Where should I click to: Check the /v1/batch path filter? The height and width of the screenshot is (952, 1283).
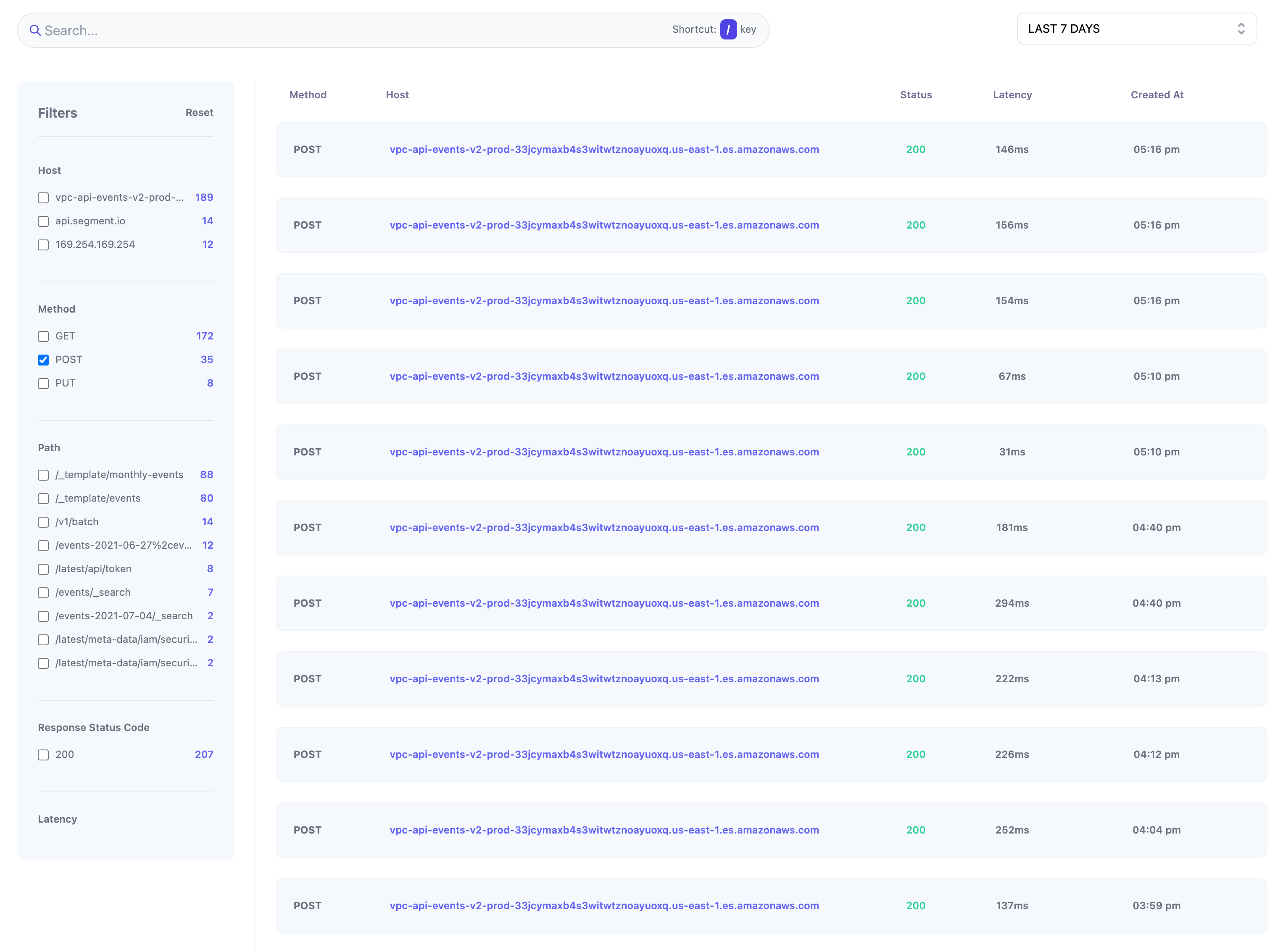pos(43,522)
